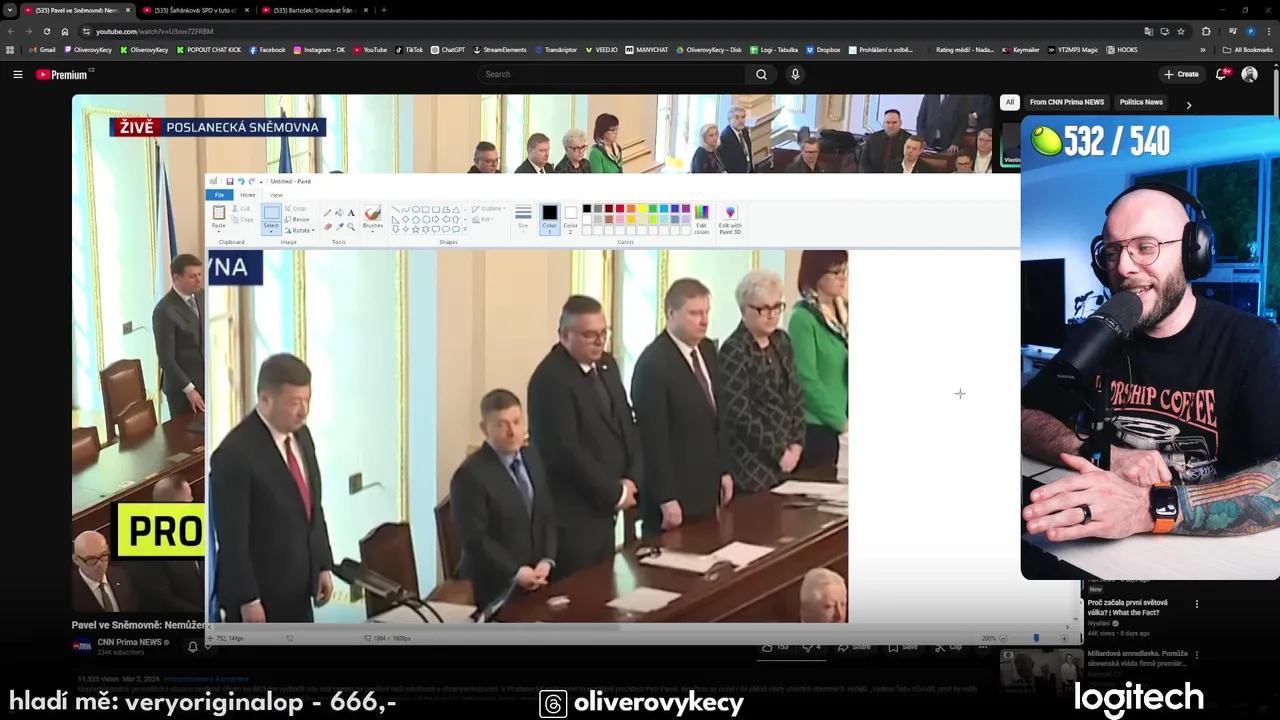Show more topic chips arrow
The image size is (1280, 720).
[1188, 105]
